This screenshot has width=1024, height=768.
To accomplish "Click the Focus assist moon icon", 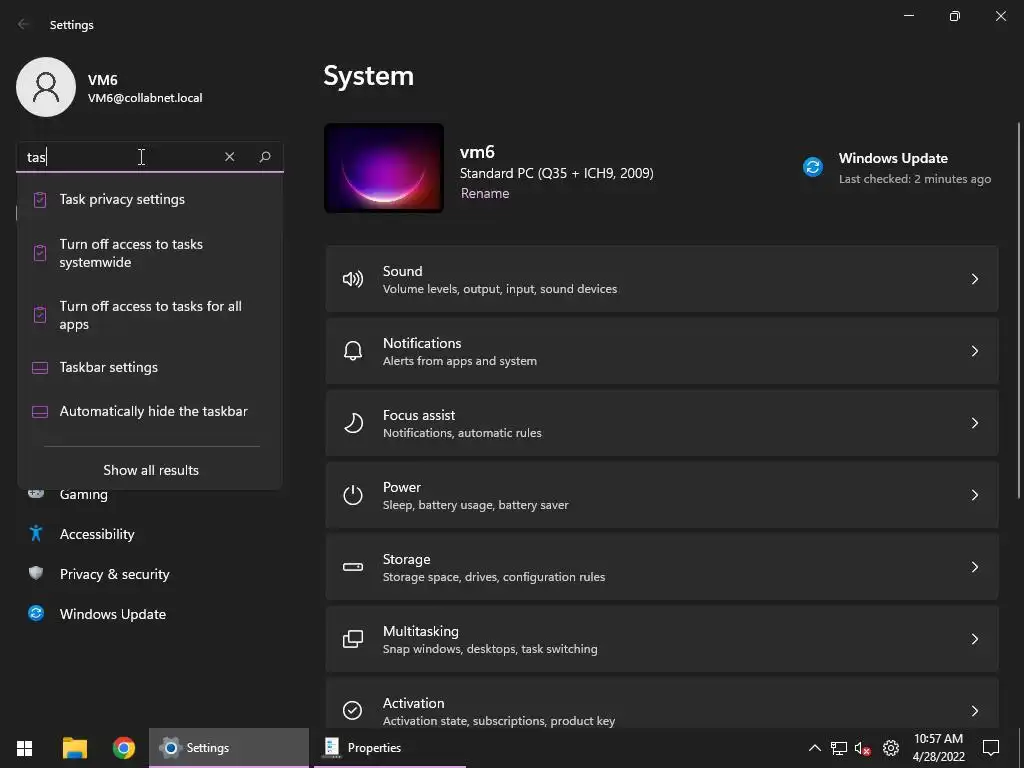I will pos(353,423).
